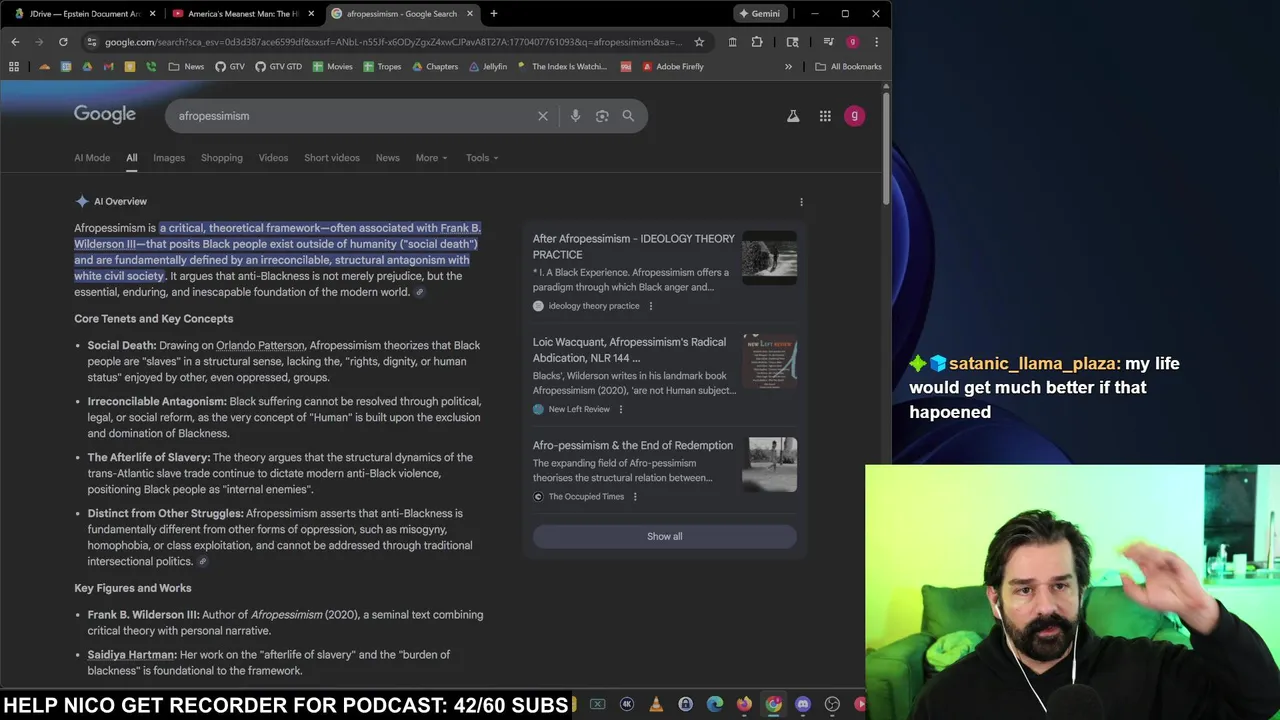Open the Adobe Firefly bookmark
Viewport: 1280px width, 720px height.
coord(673,66)
